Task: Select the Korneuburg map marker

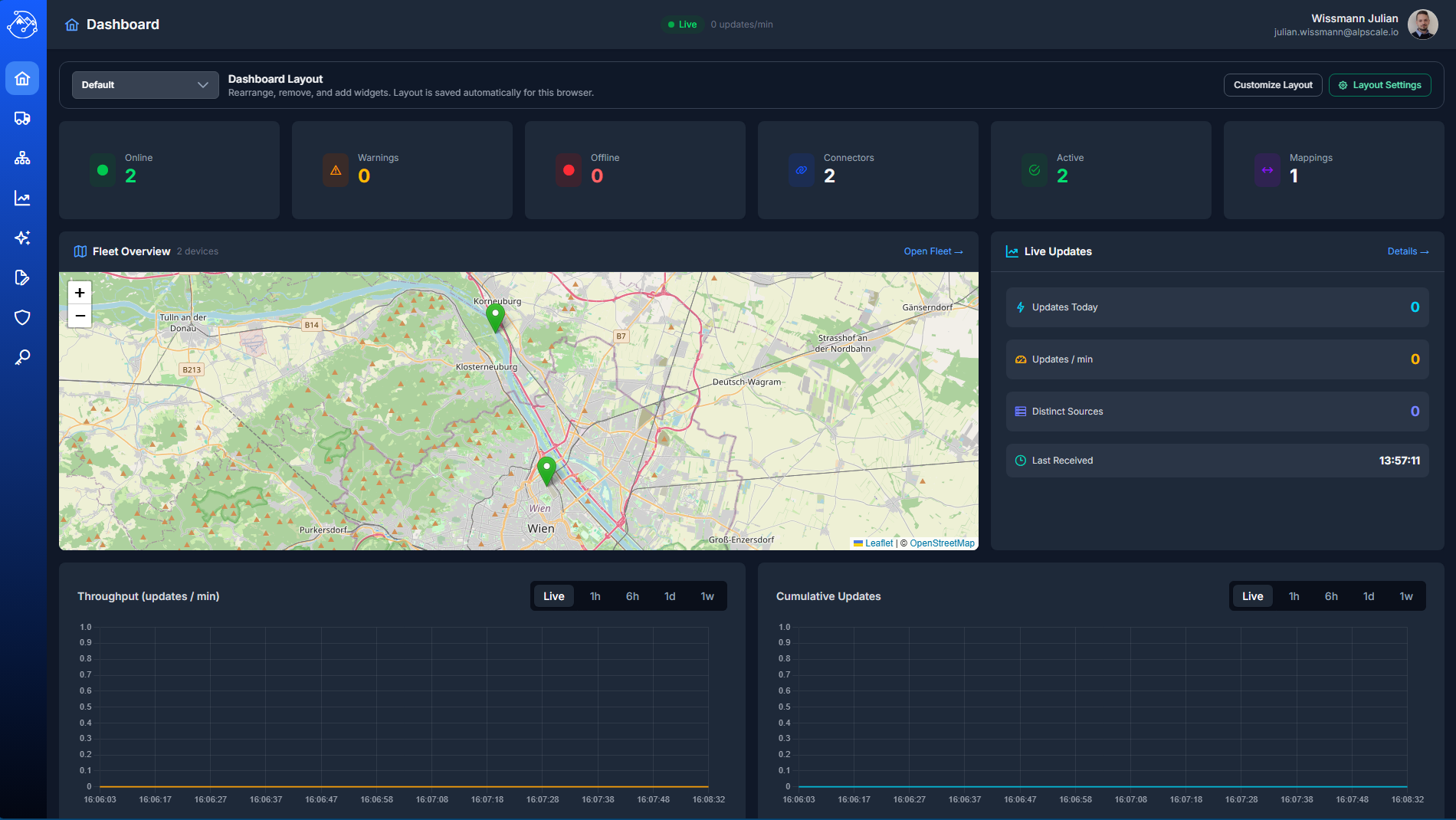Action: point(496,317)
